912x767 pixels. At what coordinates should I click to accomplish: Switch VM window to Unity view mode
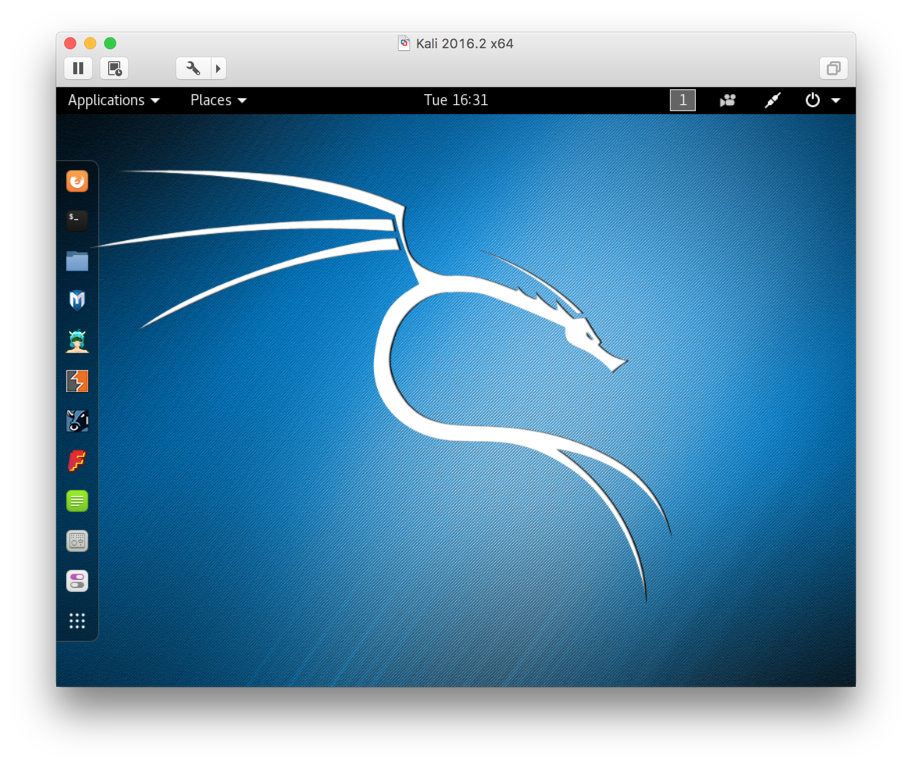click(x=833, y=68)
